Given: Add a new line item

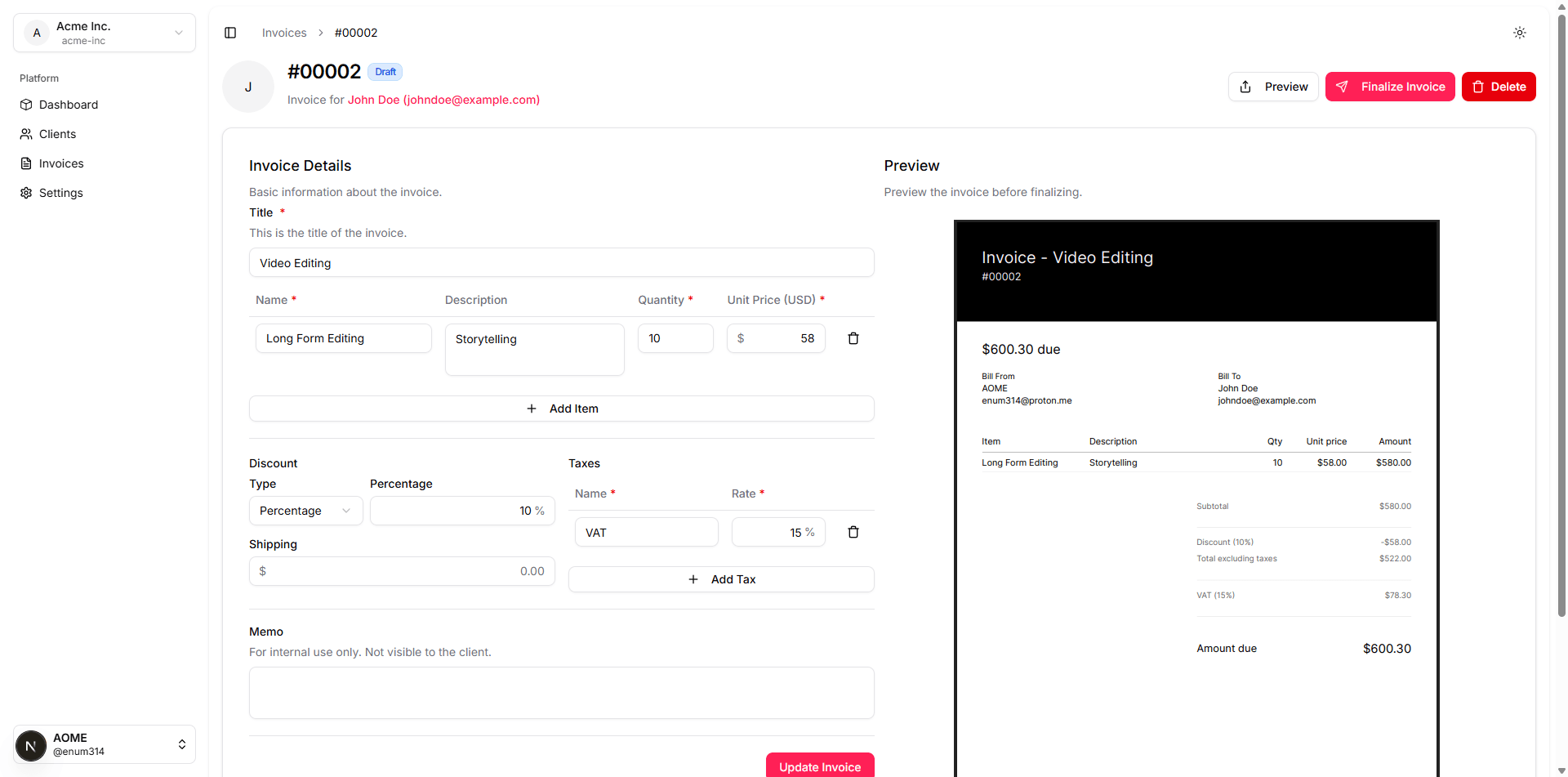Looking at the screenshot, I should pyautogui.click(x=562, y=409).
